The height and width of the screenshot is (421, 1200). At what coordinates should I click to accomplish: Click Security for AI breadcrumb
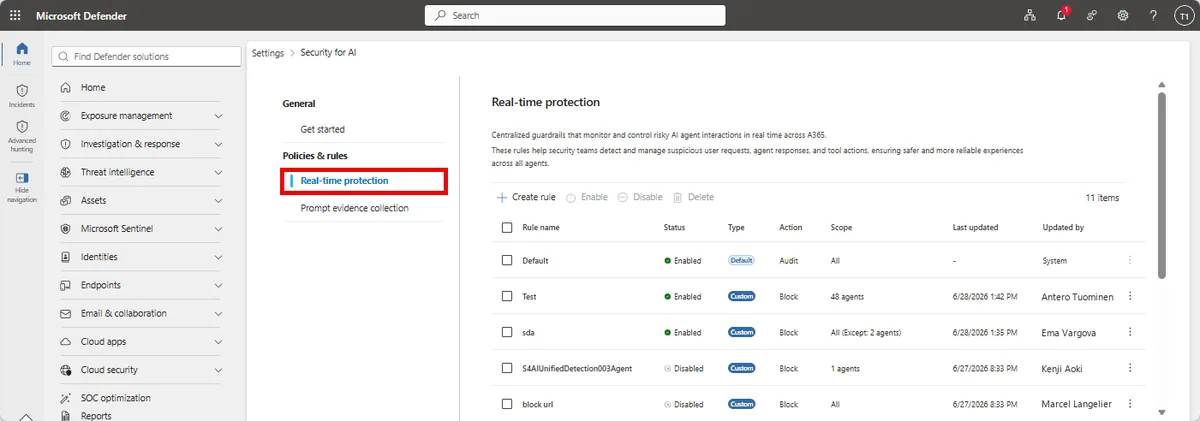(328, 52)
